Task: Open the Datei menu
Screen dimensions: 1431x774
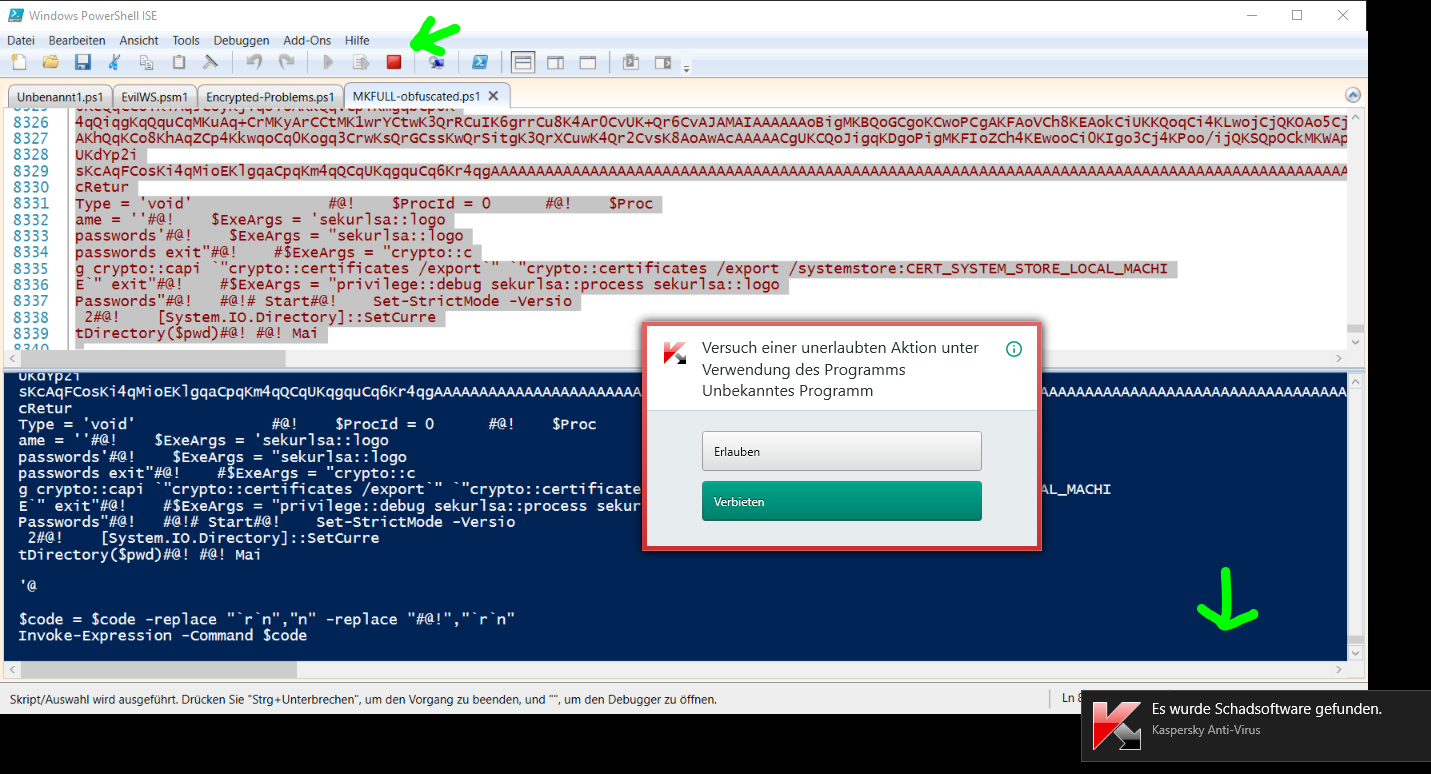Action: pos(21,40)
